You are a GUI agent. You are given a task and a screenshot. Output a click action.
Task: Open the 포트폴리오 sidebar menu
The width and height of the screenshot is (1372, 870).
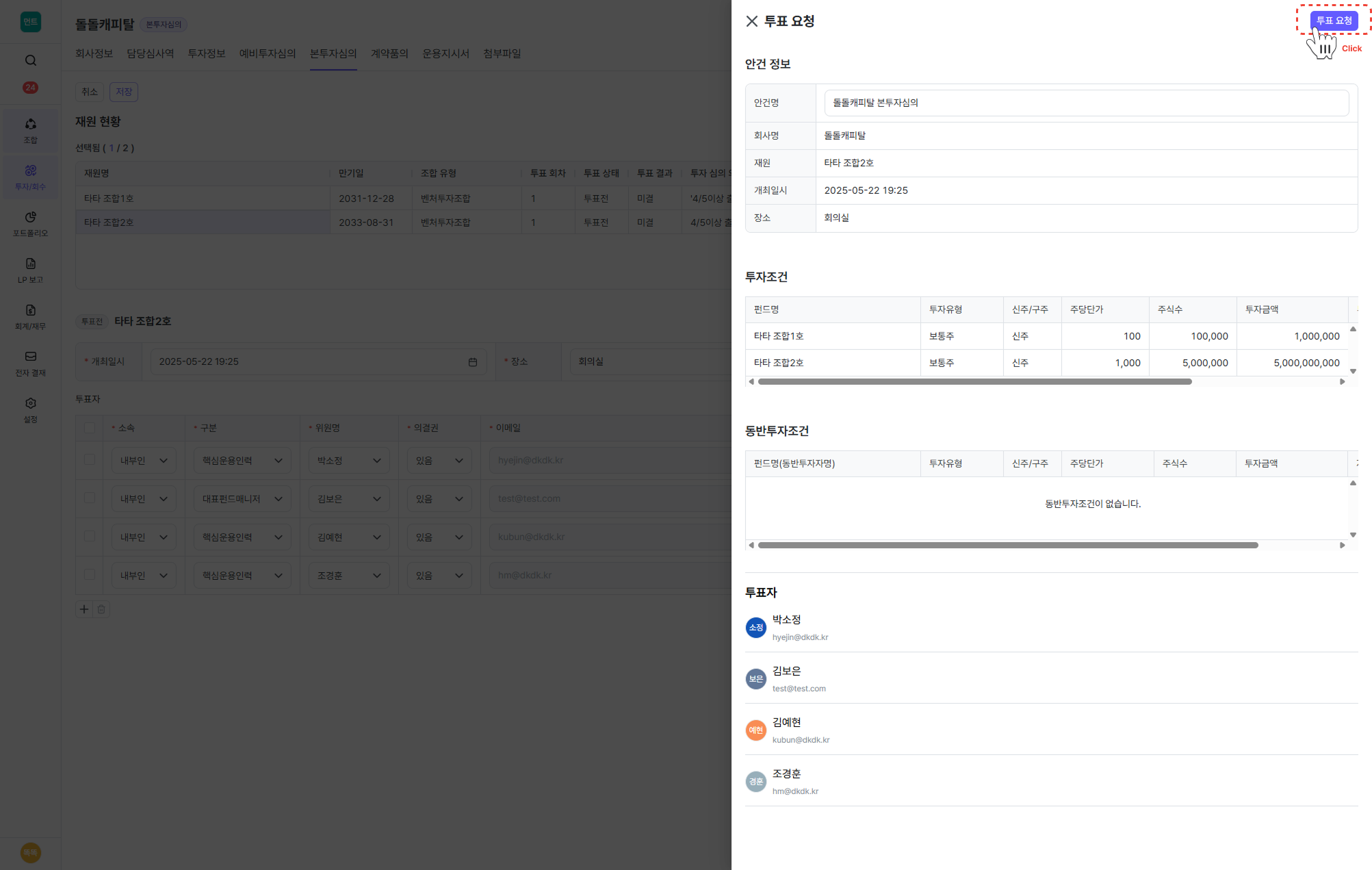tap(31, 224)
